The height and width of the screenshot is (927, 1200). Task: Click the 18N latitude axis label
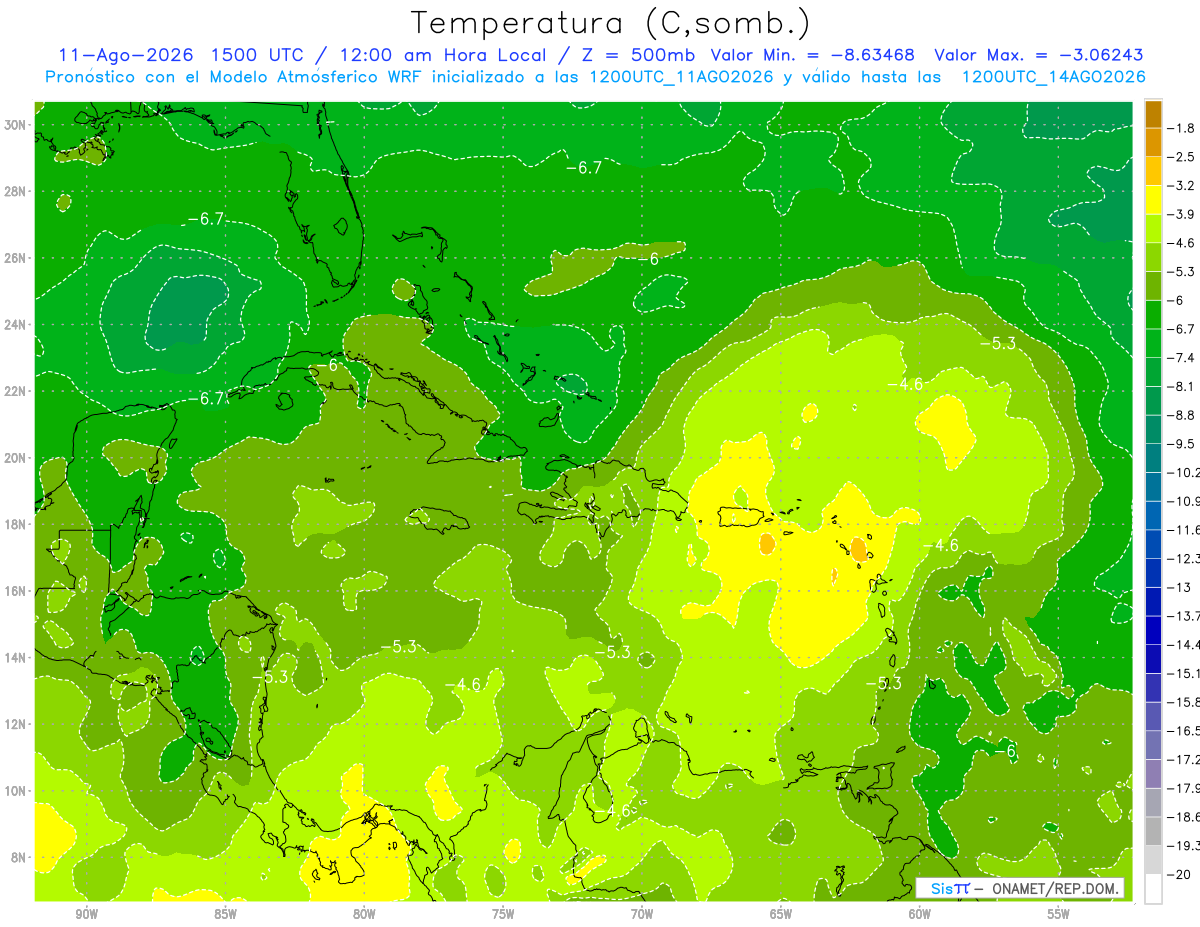point(15,524)
